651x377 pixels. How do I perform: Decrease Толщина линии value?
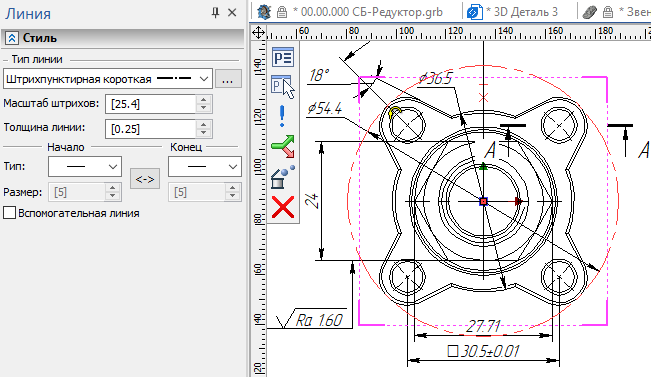203,133
